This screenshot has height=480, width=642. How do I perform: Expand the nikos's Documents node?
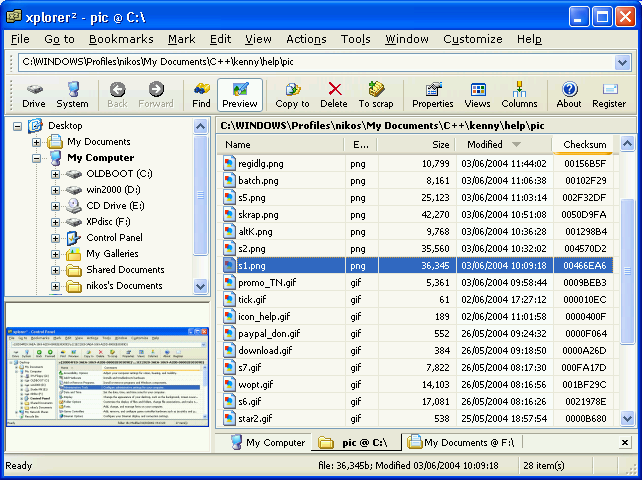[x=56, y=286]
